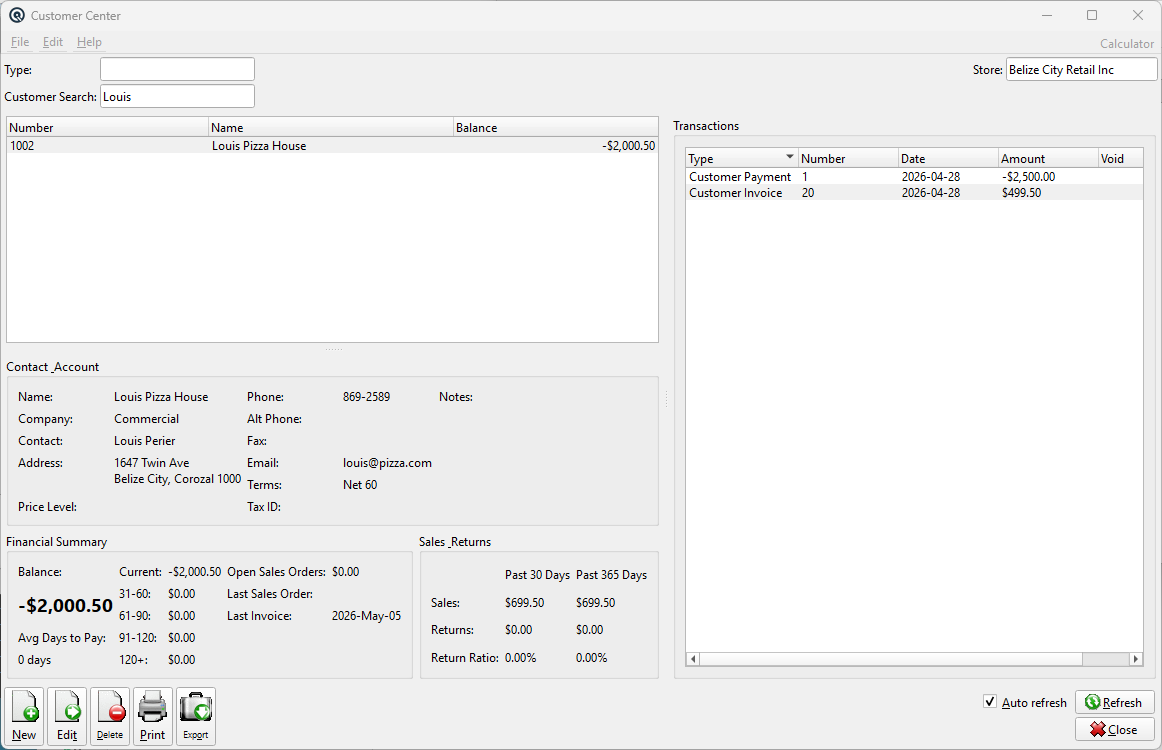
Task: Click the $499.50 invoice amount
Action: click(x=1021, y=193)
